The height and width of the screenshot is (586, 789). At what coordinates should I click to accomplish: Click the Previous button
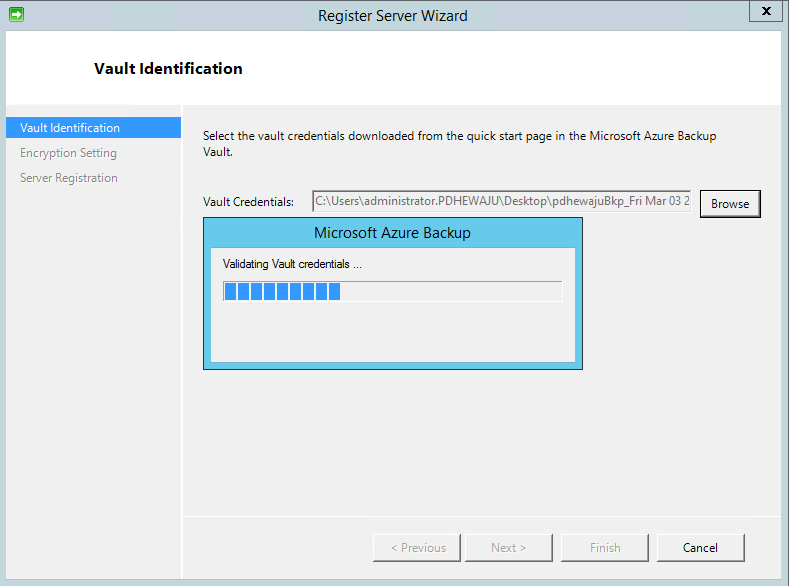click(417, 547)
